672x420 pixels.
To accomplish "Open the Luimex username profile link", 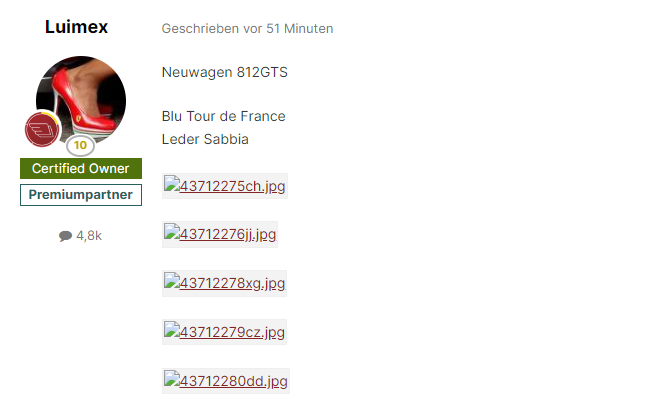I will [x=76, y=27].
